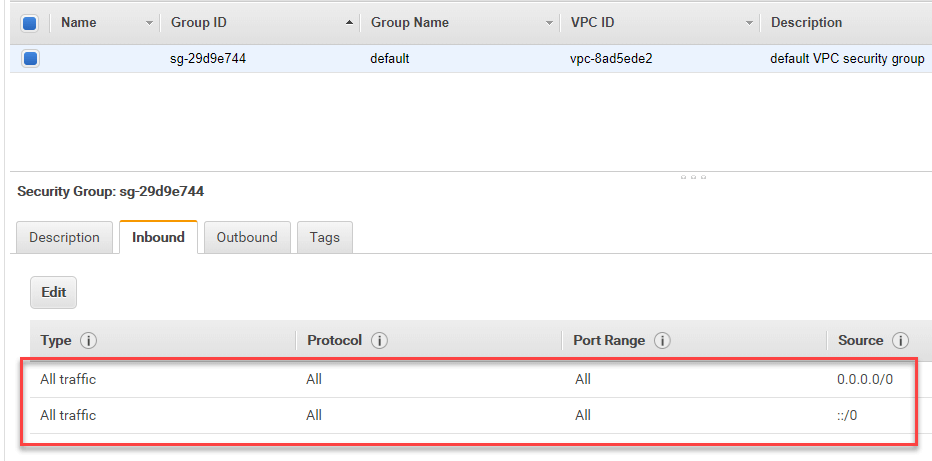Screen dimensions: 932x461
Task: Click the info icon next to Source
Action: tap(900, 341)
